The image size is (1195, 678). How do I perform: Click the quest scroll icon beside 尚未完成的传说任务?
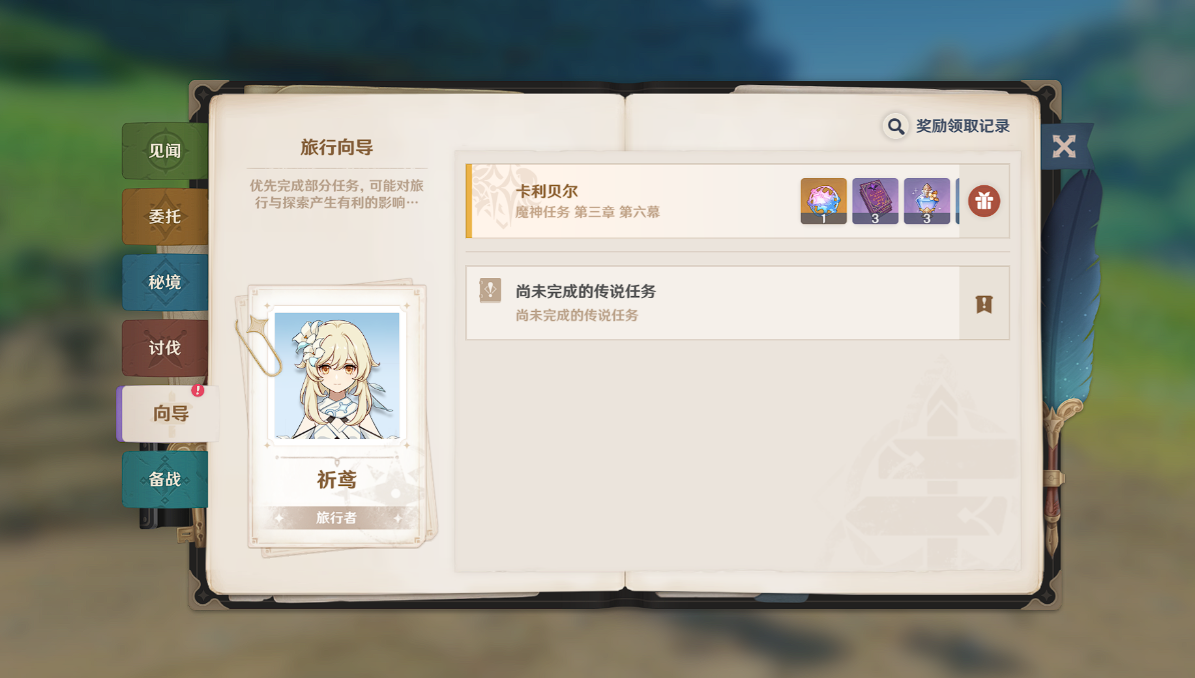coord(490,290)
